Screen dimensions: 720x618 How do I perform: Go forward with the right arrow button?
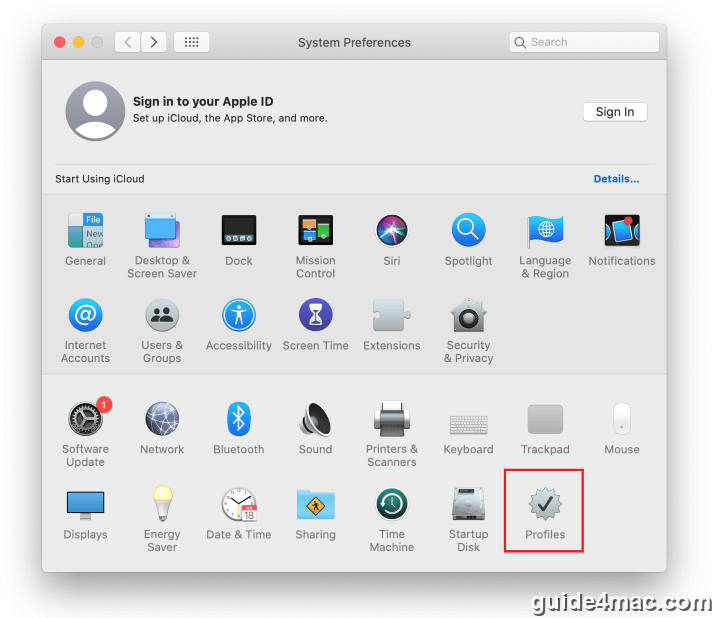click(153, 42)
